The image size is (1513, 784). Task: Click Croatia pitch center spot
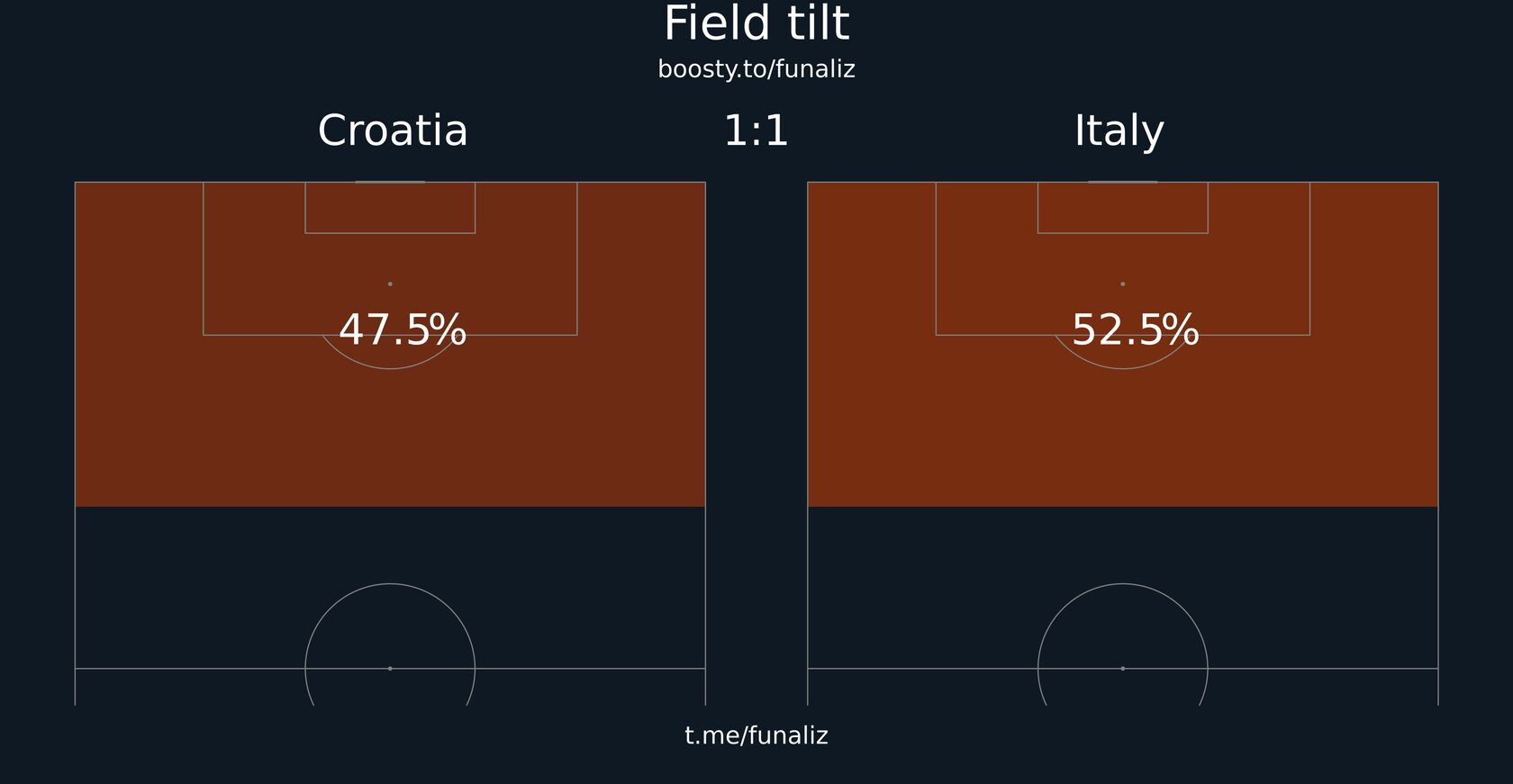(x=390, y=669)
